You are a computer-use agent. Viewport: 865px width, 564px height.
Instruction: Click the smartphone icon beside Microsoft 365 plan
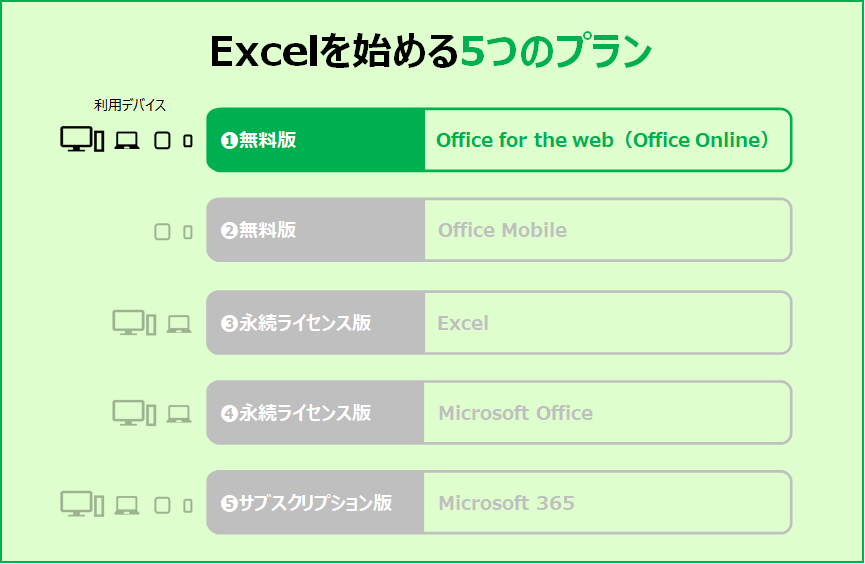(x=188, y=506)
